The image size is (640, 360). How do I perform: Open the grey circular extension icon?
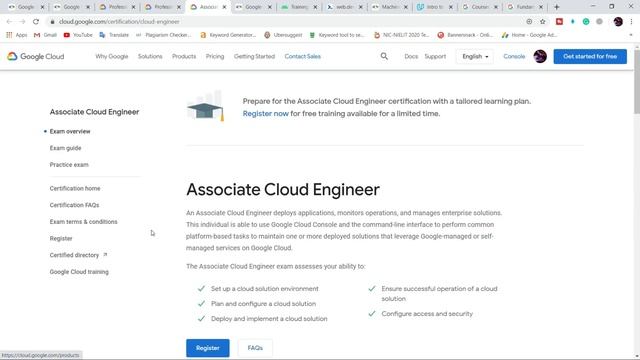pos(599,22)
